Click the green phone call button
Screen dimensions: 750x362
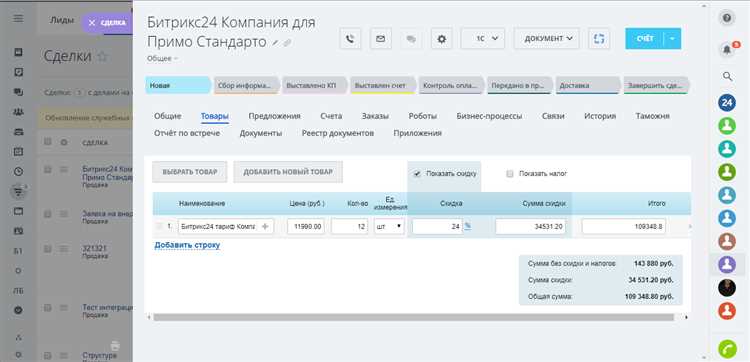pos(728,349)
